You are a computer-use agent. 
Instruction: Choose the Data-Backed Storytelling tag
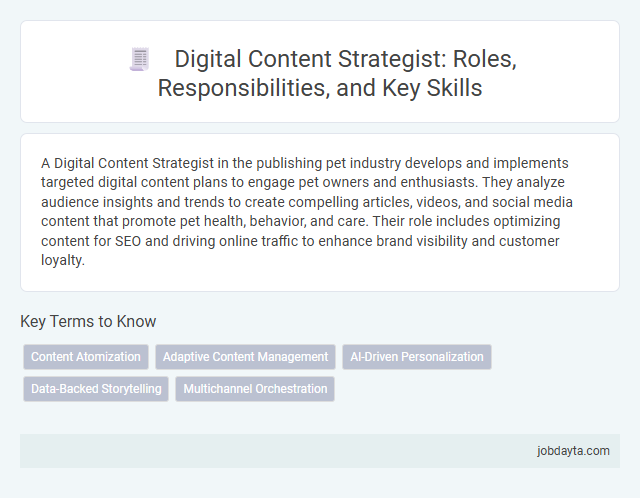point(96,389)
